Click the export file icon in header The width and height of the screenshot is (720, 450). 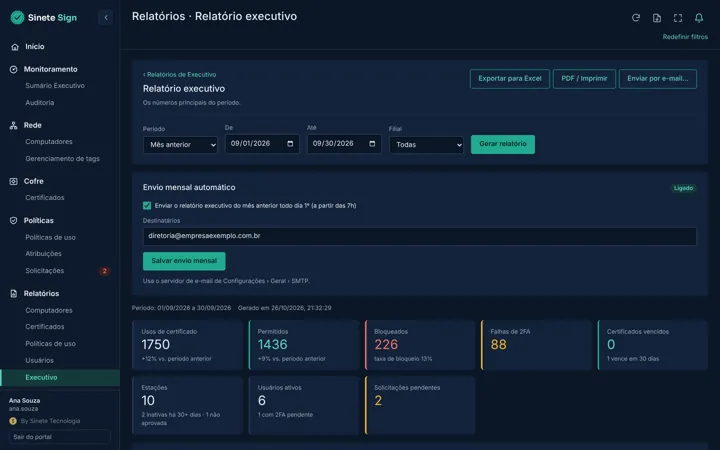(657, 18)
